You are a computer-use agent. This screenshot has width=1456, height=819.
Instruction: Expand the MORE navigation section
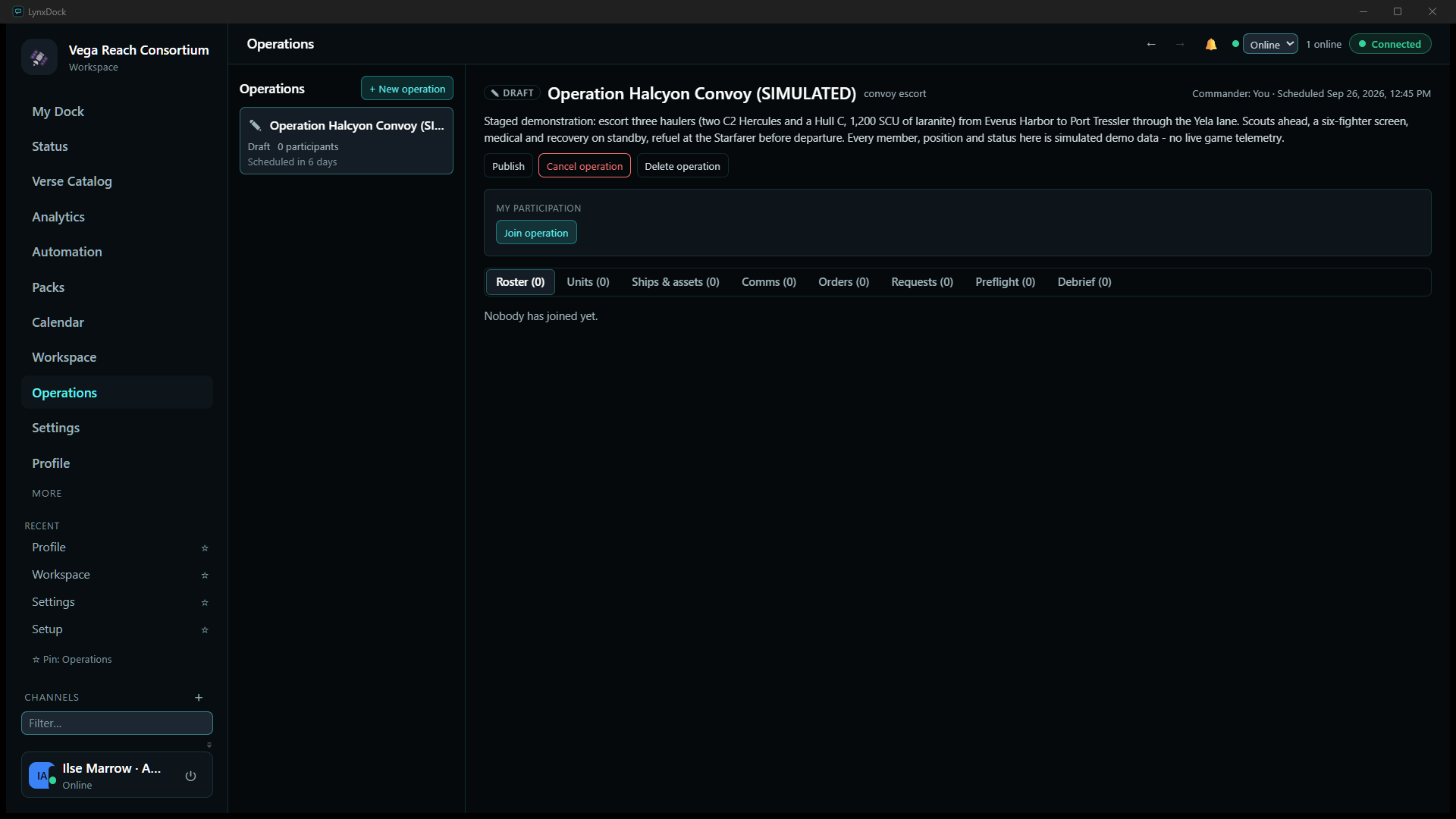[47, 494]
